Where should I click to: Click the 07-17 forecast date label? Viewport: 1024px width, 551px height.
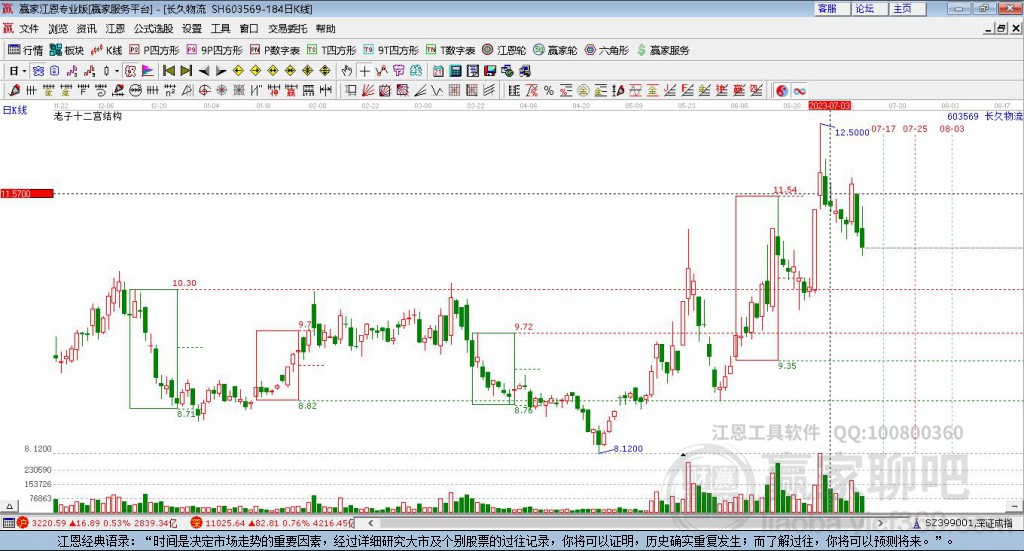coord(884,129)
